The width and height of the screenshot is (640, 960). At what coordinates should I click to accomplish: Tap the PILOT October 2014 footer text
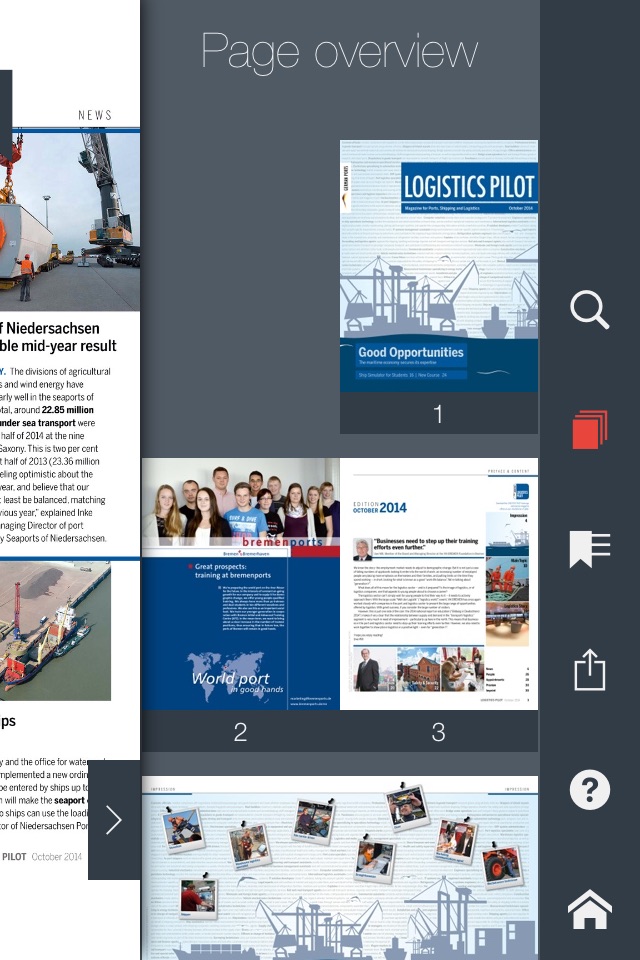pos(42,857)
